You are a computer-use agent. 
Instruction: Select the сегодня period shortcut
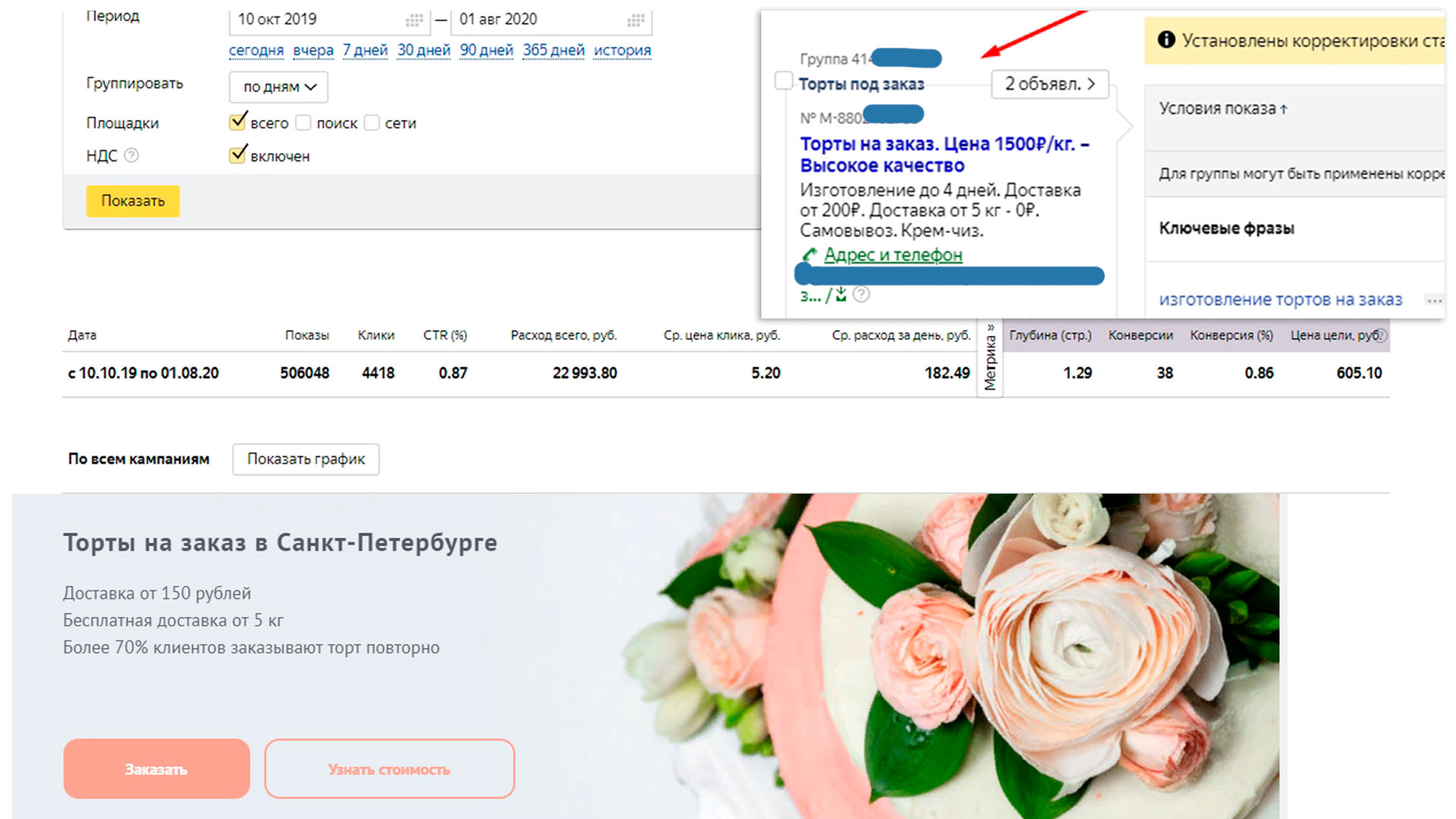click(x=256, y=50)
